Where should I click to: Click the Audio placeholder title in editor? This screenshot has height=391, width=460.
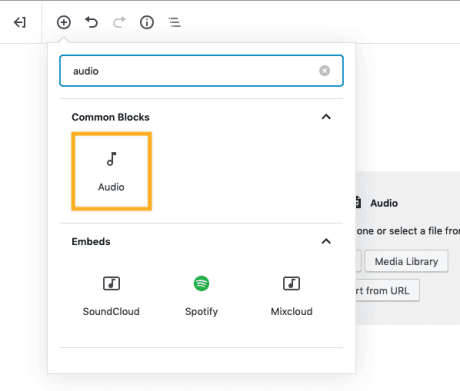(384, 203)
